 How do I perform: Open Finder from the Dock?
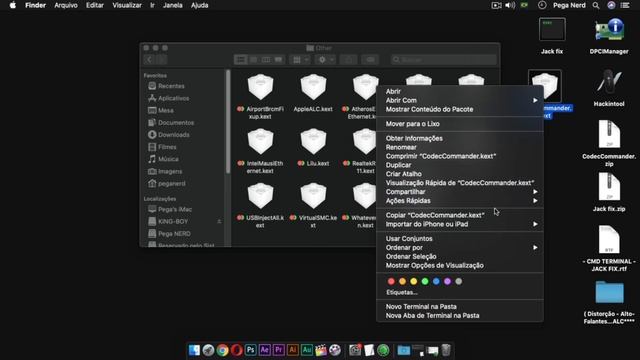click(x=194, y=350)
